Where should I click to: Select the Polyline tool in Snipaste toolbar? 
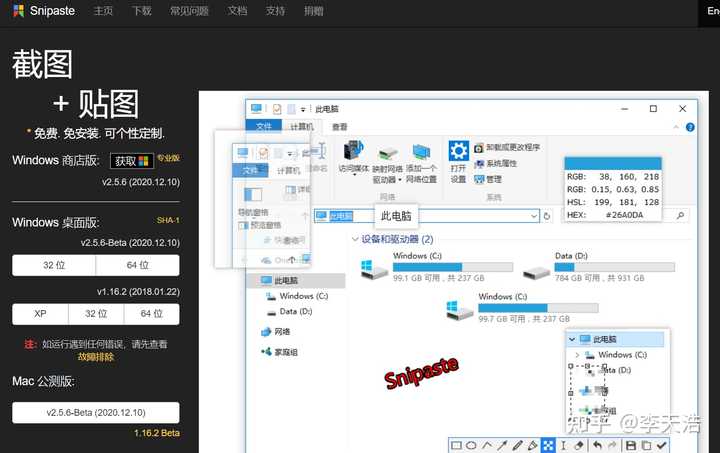point(487,445)
